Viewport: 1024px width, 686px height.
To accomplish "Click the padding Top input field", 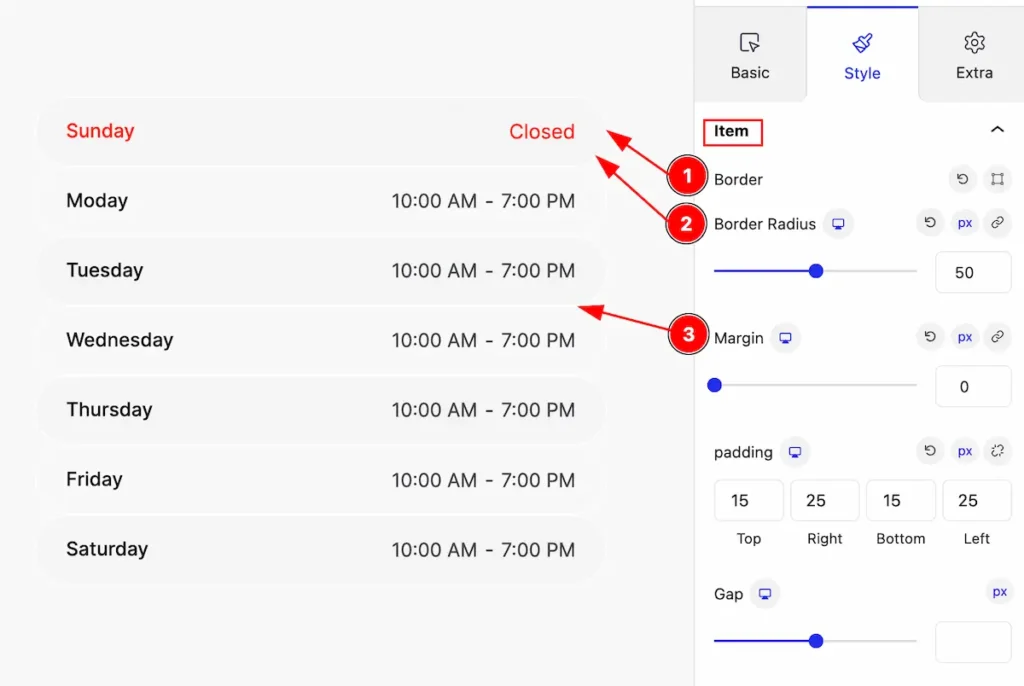I will (x=748, y=500).
